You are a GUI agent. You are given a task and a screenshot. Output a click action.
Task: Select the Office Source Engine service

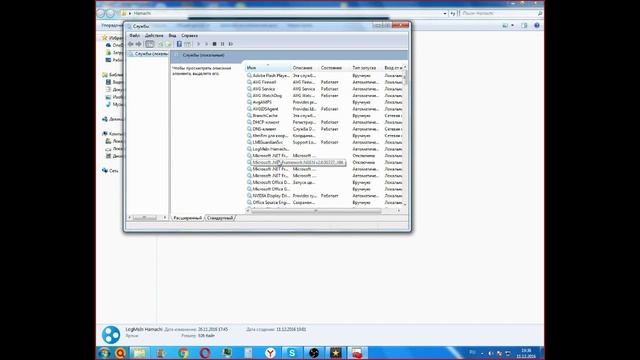[x=324, y=202]
